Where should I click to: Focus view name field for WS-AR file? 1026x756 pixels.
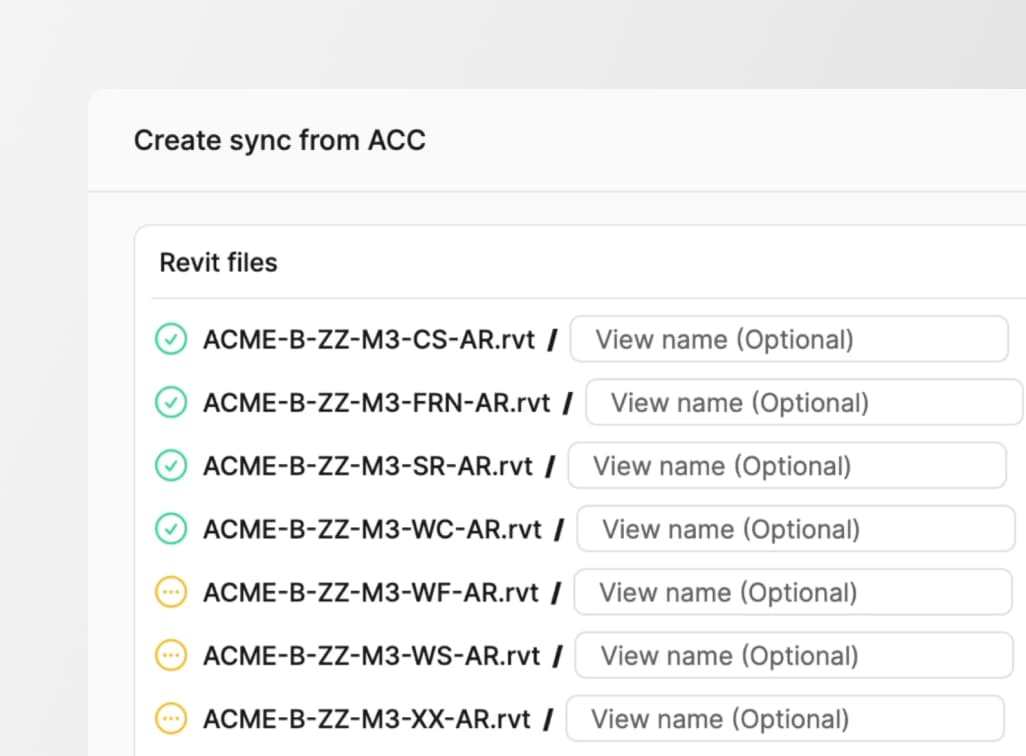click(794, 656)
